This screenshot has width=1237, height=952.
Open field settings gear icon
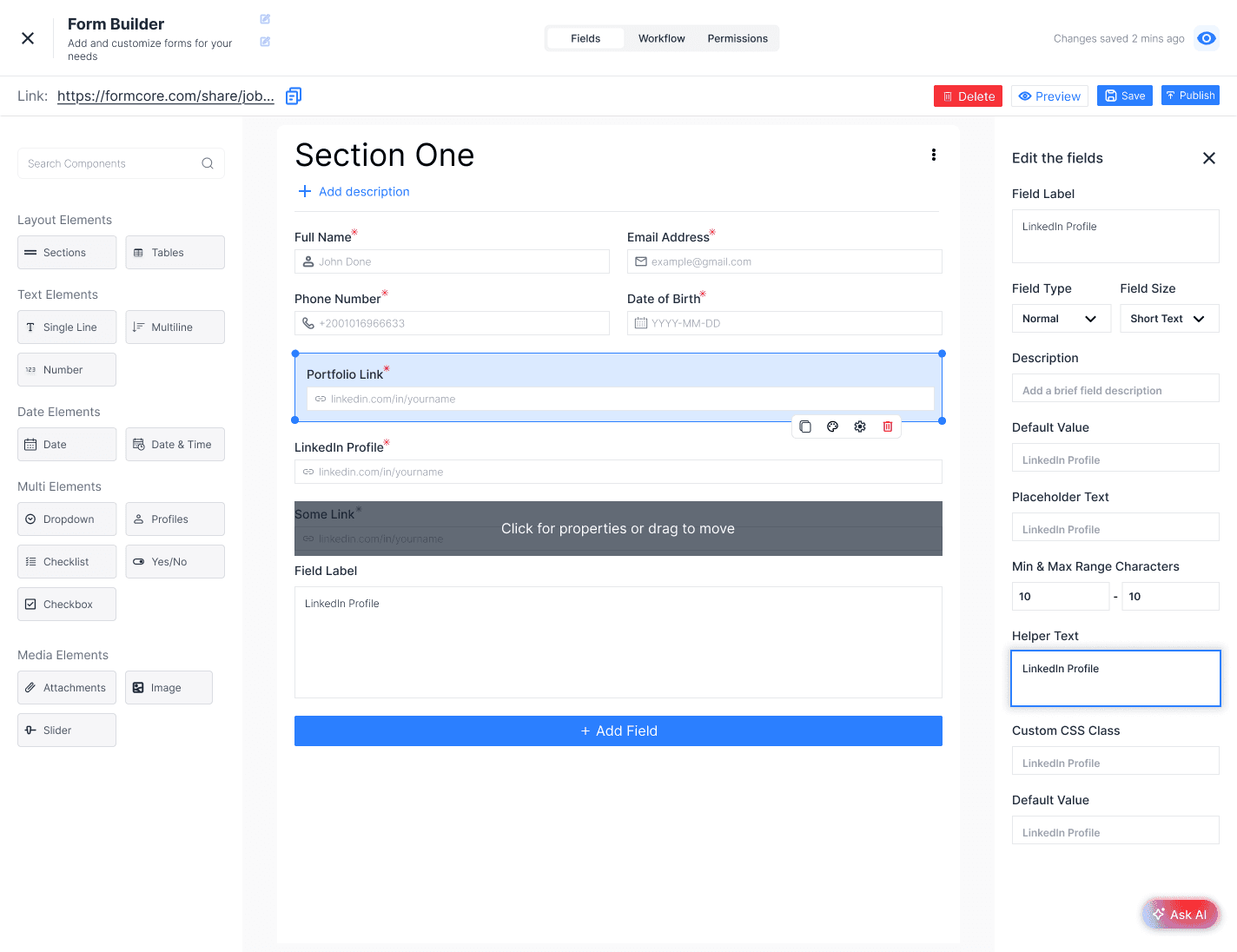[860, 426]
